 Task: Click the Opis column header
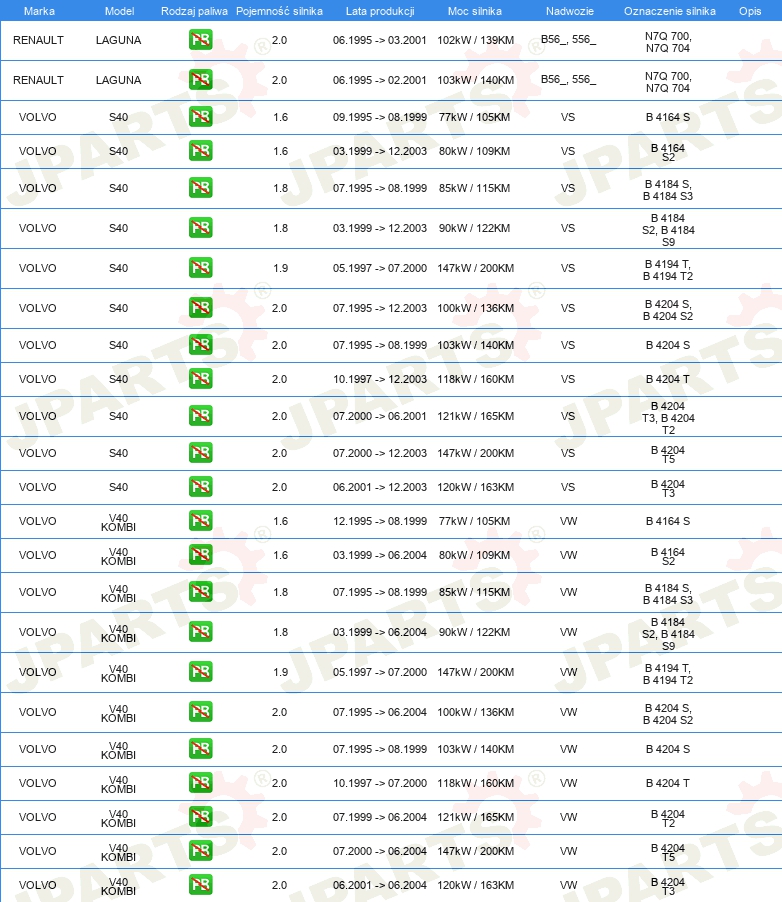coord(750,11)
